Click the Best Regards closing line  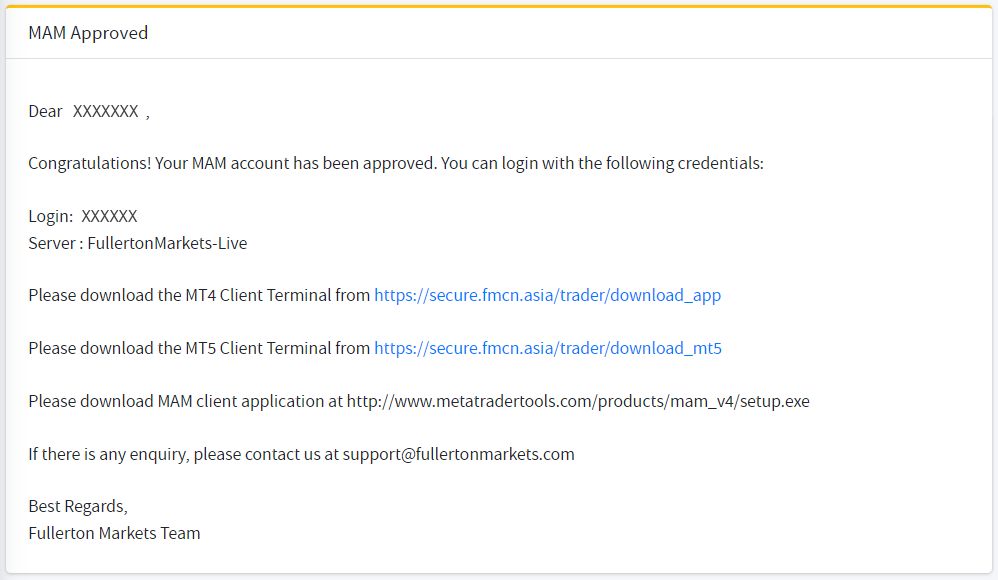78,506
